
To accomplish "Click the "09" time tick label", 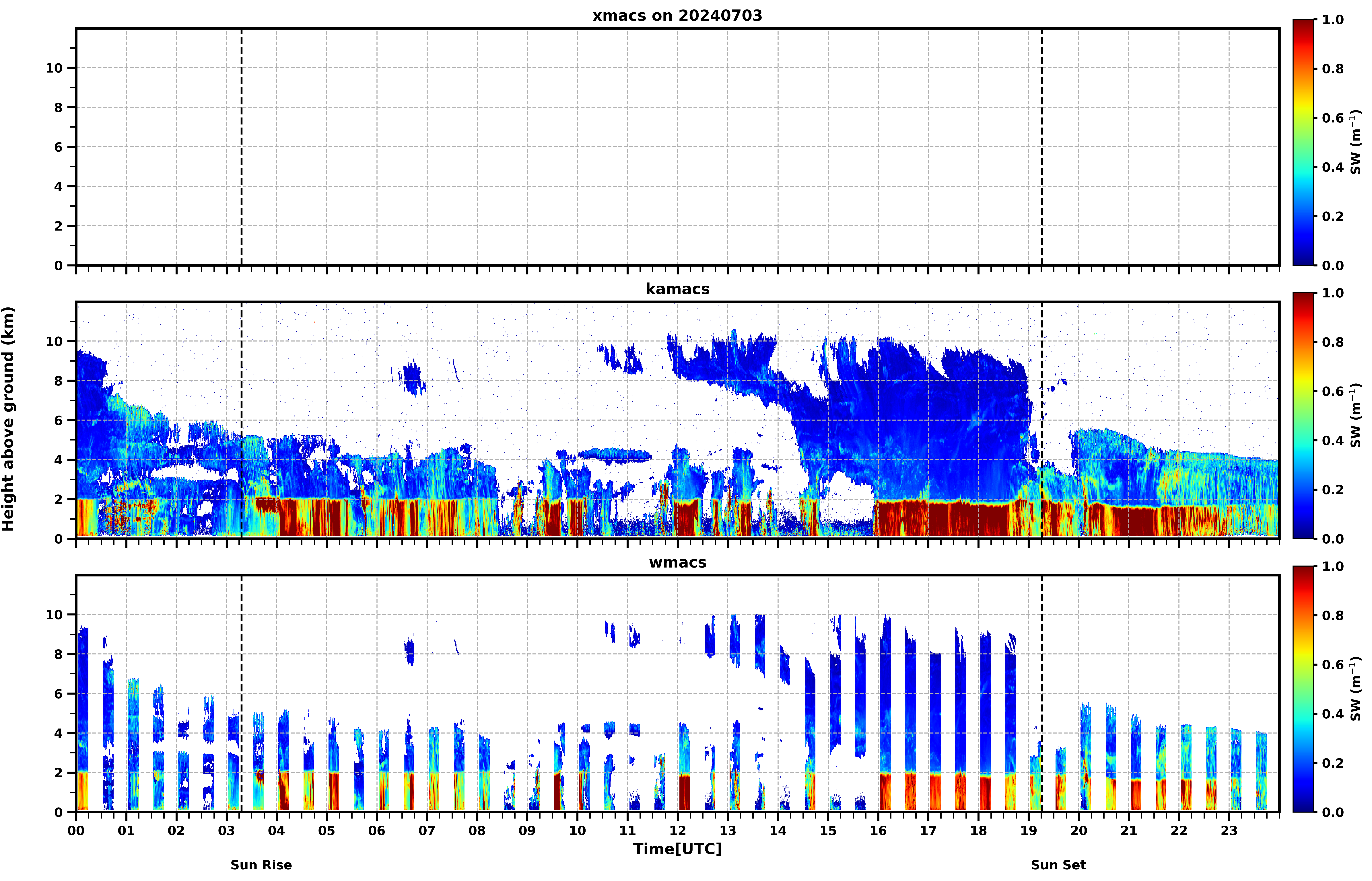I will tap(528, 831).
